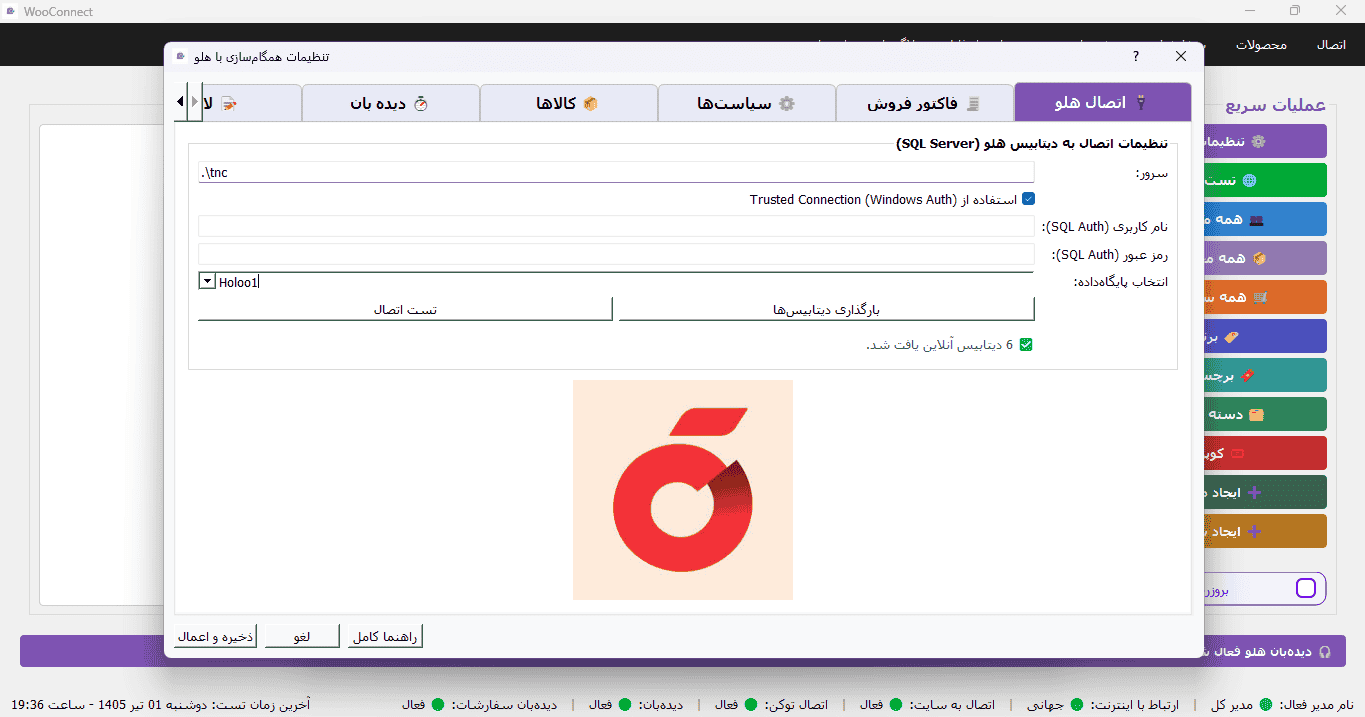Image resolution: width=1365 pixels, height=717 pixels.
Task: Click the red coupon quick action button
Action: click(1265, 453)
